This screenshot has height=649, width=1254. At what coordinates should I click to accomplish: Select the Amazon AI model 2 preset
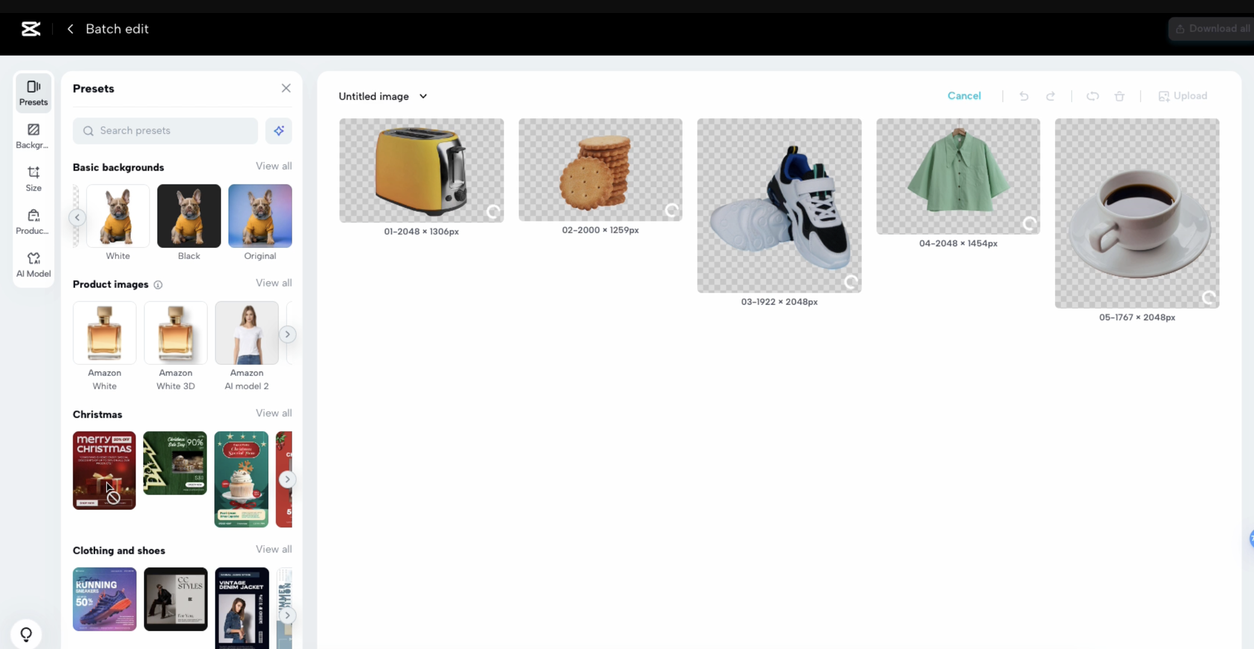(x=246, y=333)
